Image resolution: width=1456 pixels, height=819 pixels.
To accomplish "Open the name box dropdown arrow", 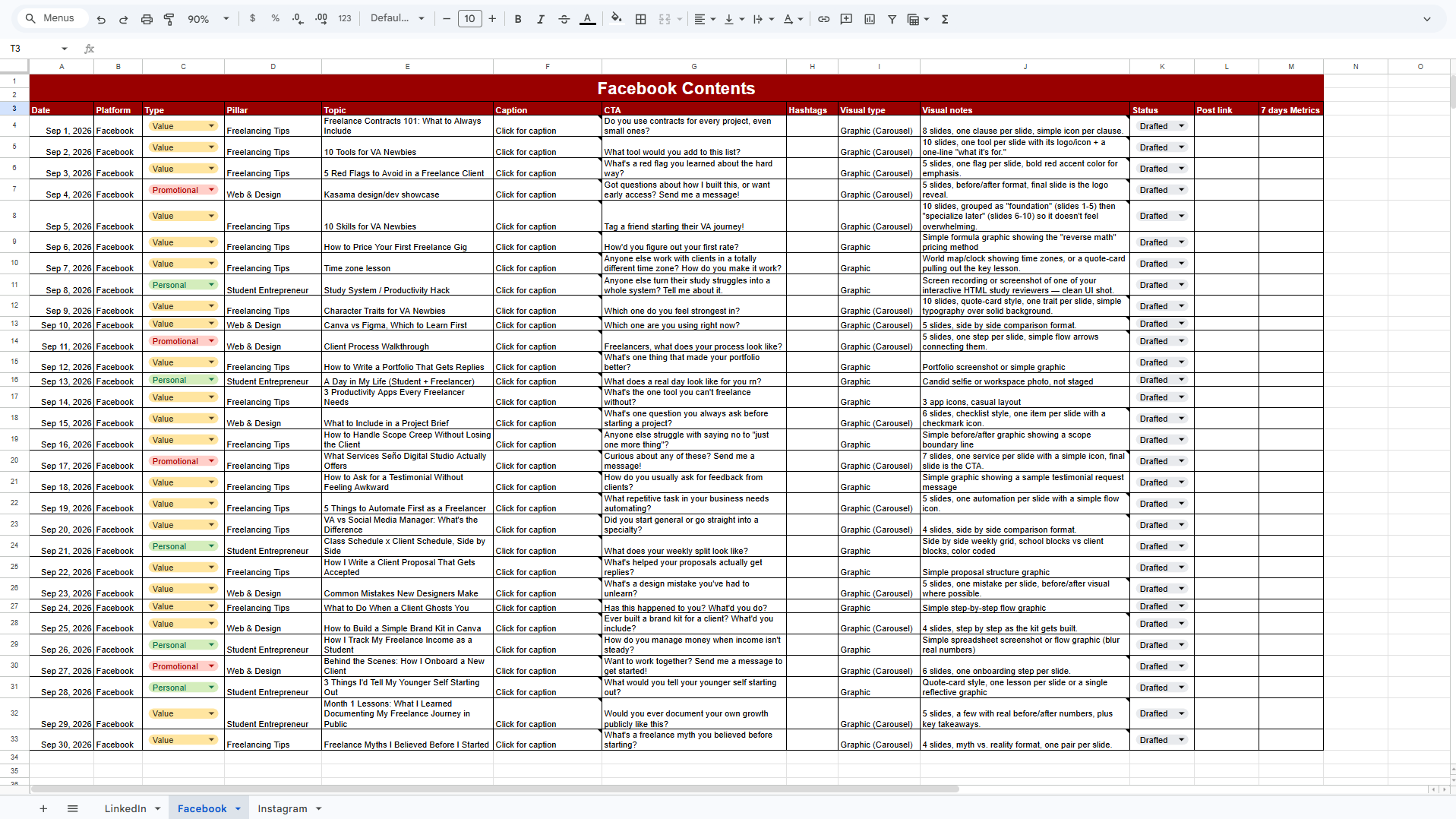I will 65,49.
